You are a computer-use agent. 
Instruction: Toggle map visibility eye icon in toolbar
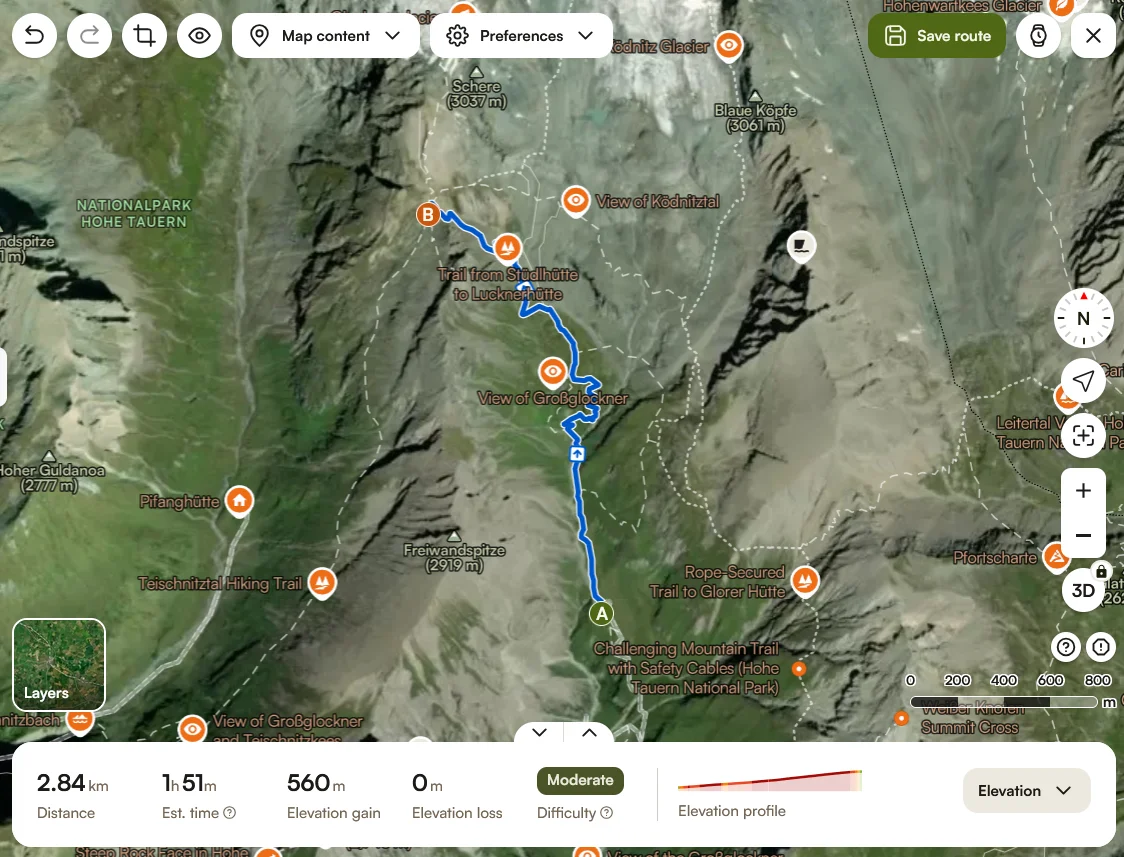pos(199,35)
